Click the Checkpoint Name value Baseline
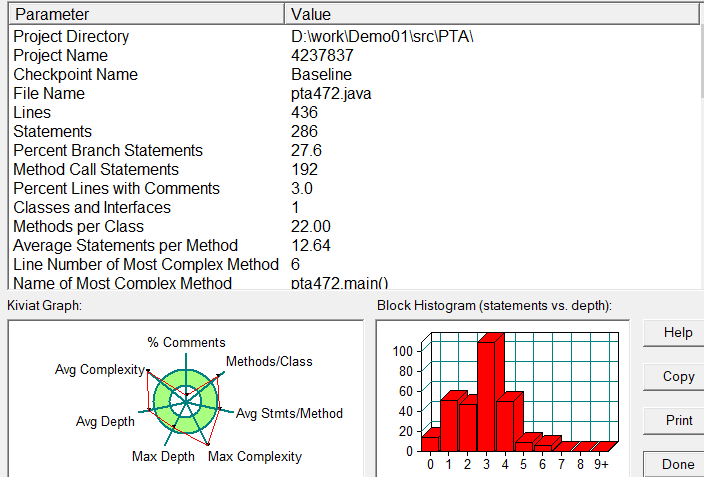The width and height of the screenshot is (704, 477). [x=321, y=74]
